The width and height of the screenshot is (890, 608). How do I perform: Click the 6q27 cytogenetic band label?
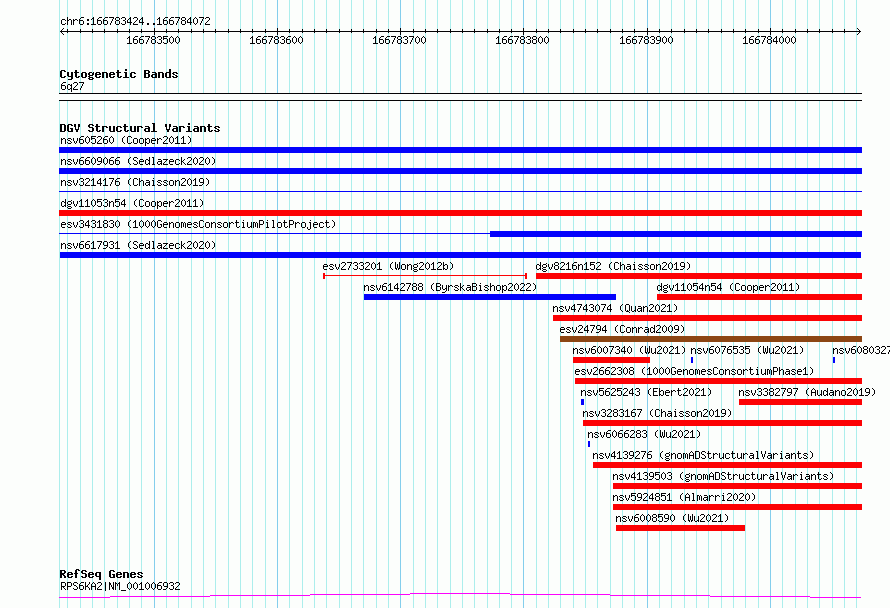pos(72,86)
